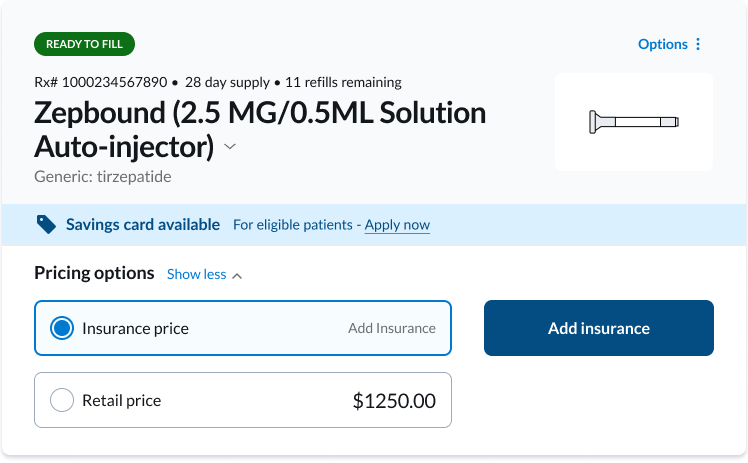
Task: Click the Pricing options section heading
Action: tap(94, 273)
